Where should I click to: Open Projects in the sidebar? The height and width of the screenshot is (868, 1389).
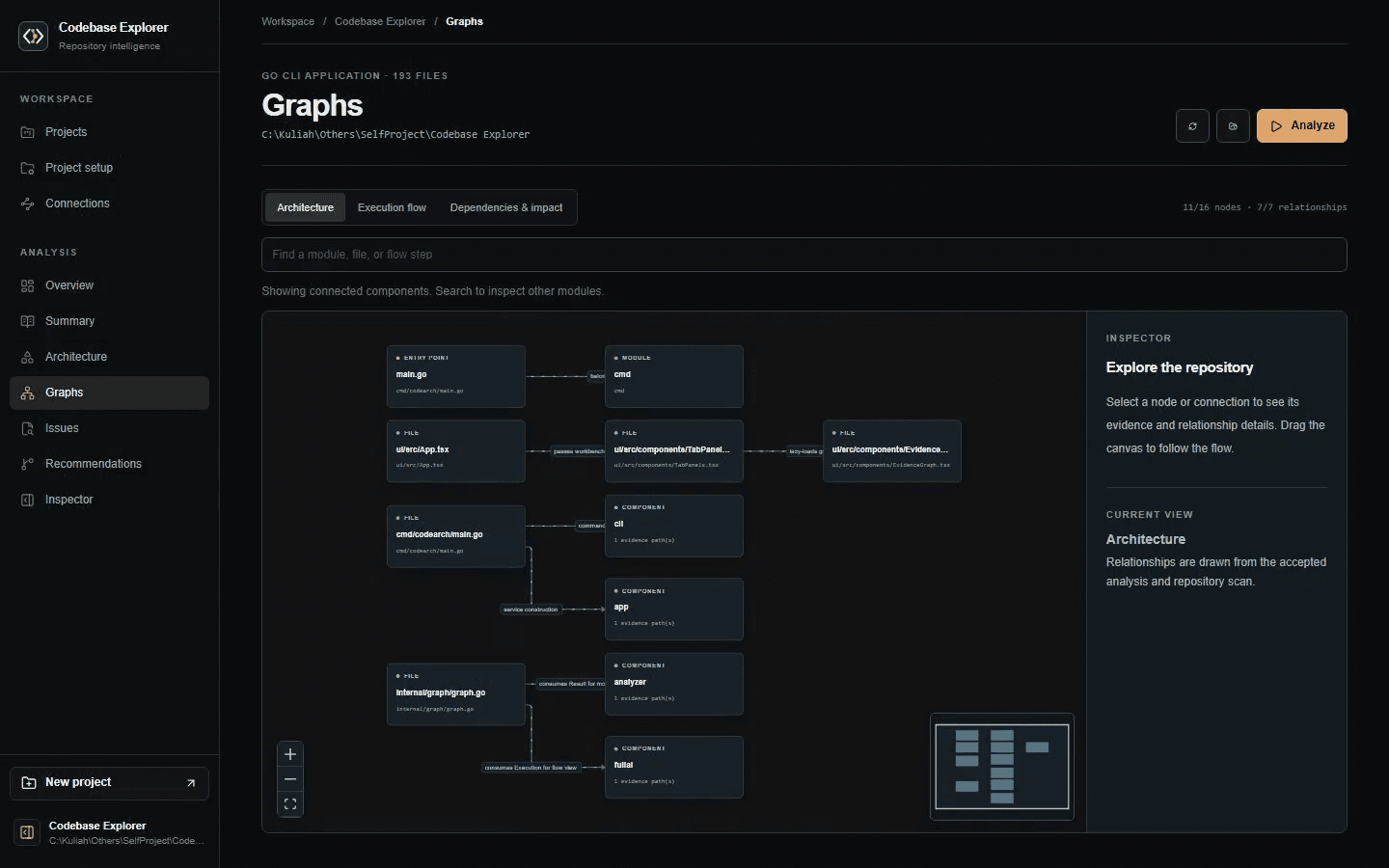coord(109,132)
